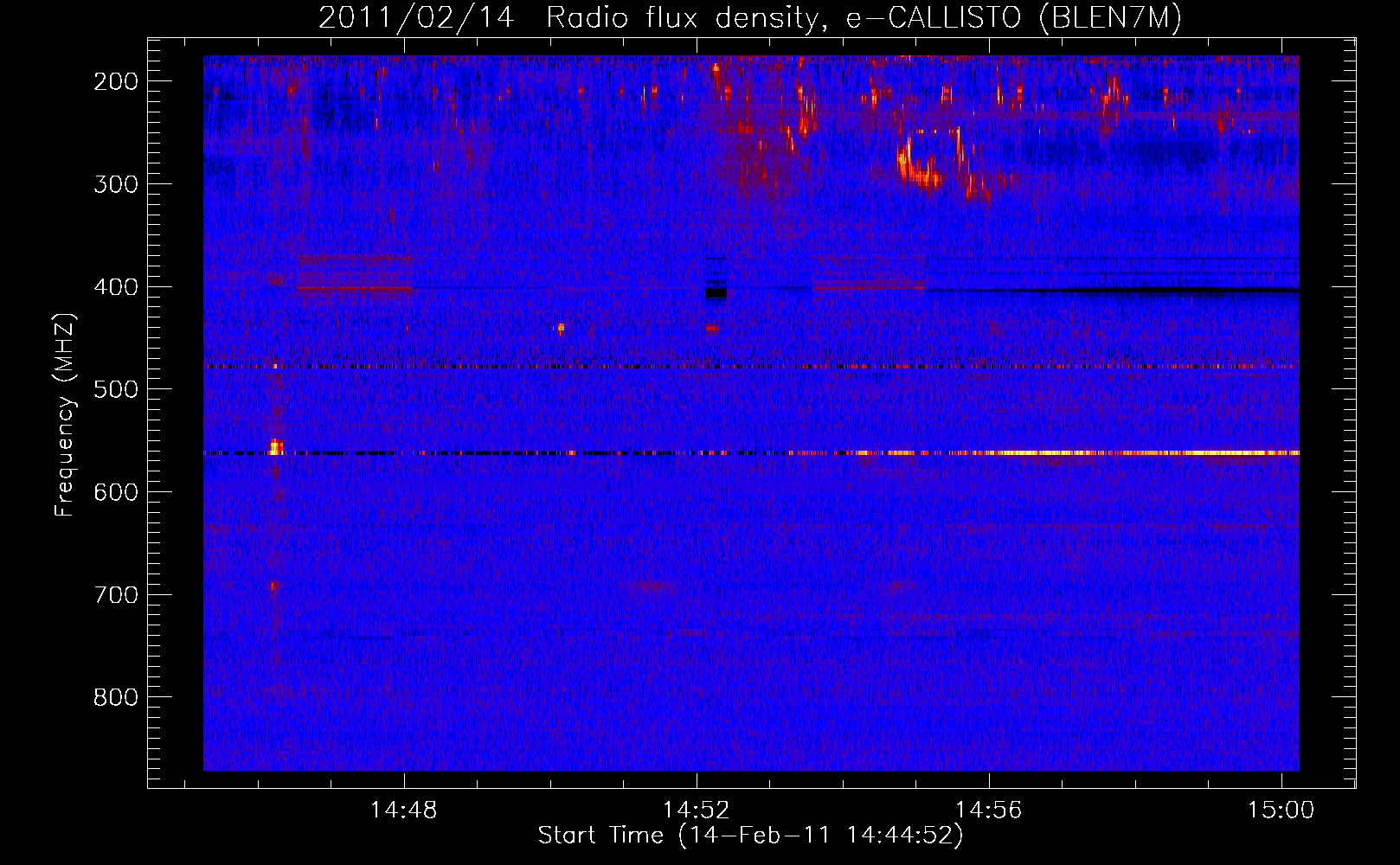This screenshot has height=865, width=1400.
Task: Click the 'Start Time (14-Feb-11 14:44:52)' label
Action: pyautogui.click(x=750, y=836)
